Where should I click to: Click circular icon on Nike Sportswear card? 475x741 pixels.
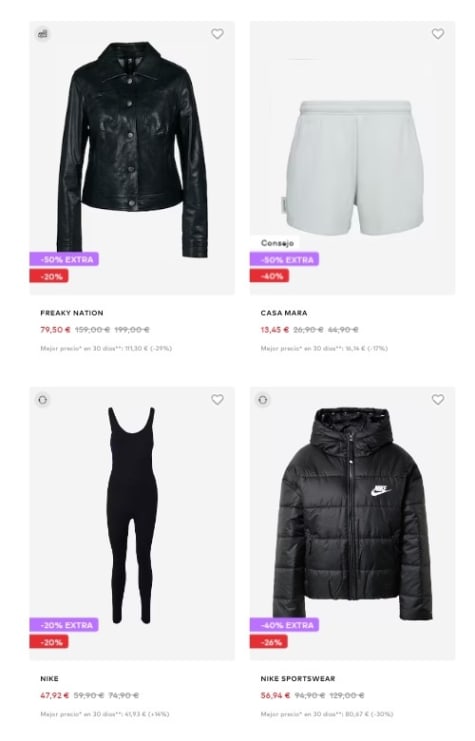point(263,400)
